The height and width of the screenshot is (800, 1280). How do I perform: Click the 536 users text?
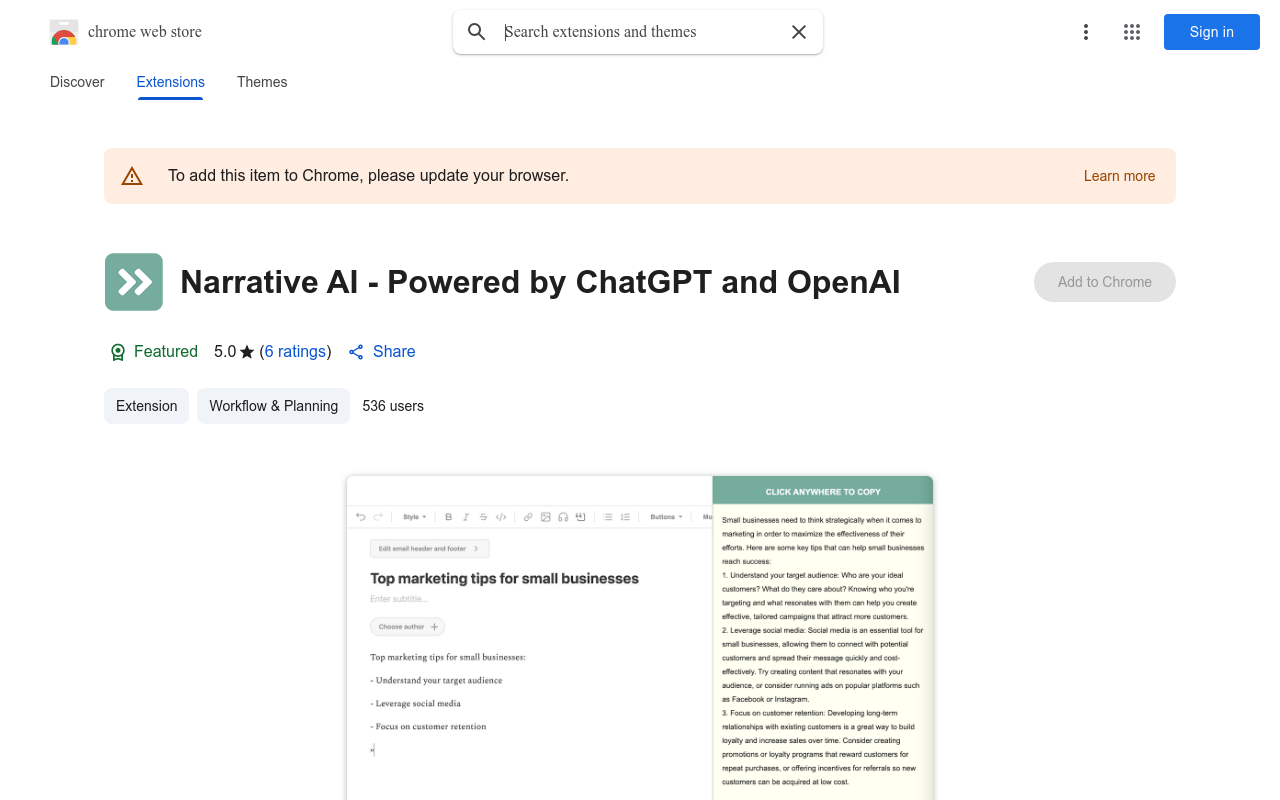coord(393,406)
